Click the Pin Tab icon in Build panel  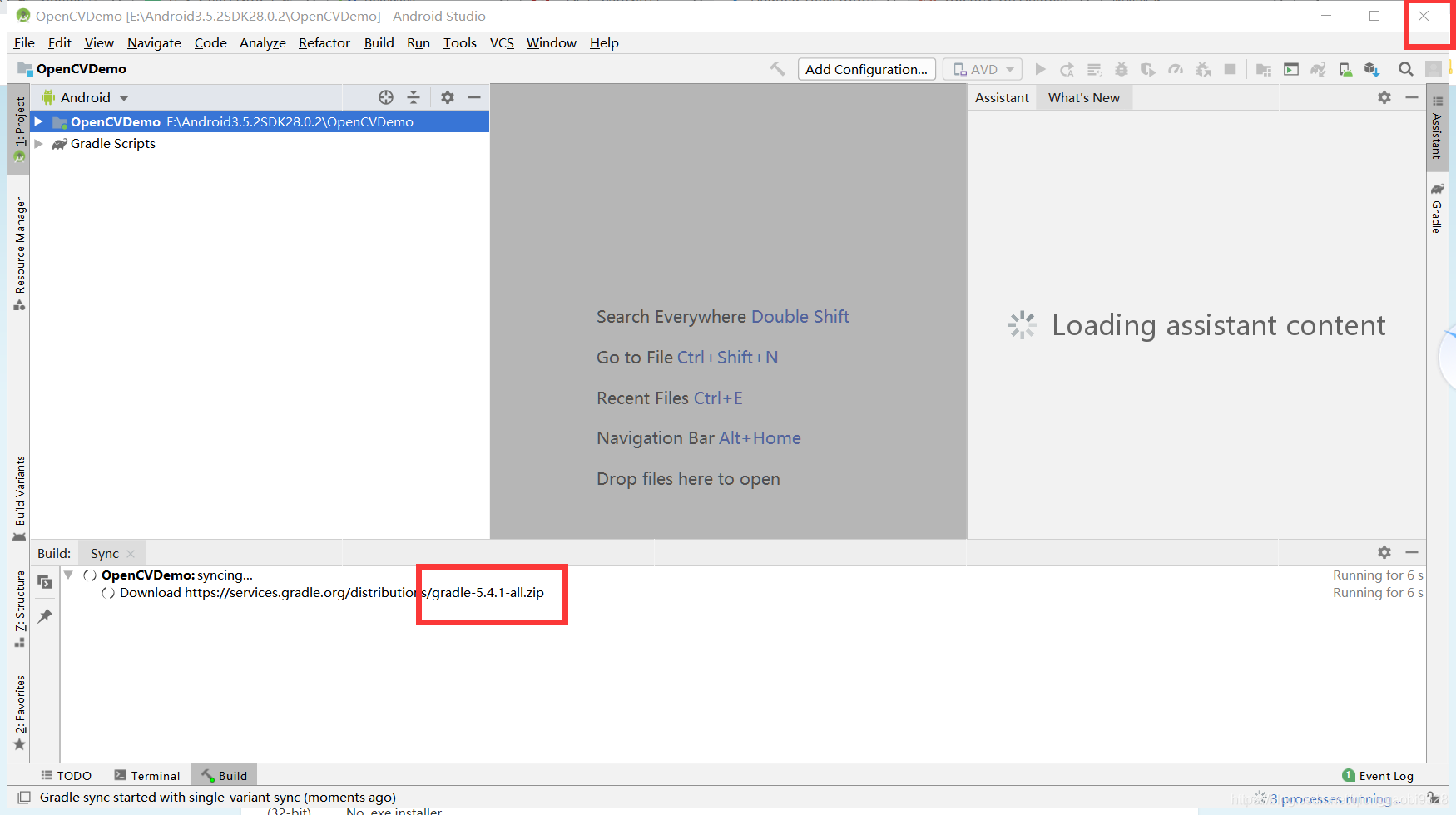coord(45,616)
